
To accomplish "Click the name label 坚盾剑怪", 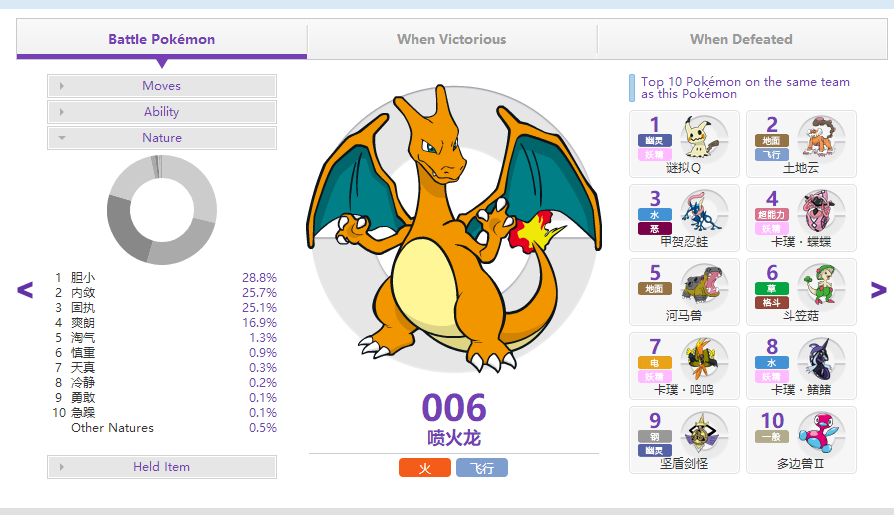I will tap(684, 464).
